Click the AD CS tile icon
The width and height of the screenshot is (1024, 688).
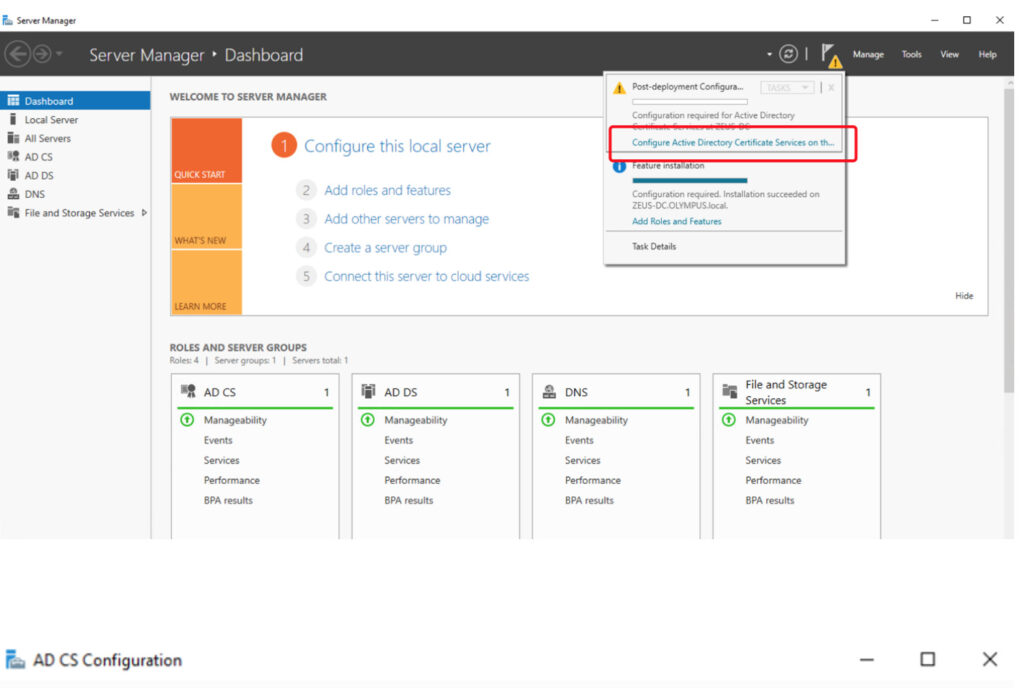[x=187, y=392]
